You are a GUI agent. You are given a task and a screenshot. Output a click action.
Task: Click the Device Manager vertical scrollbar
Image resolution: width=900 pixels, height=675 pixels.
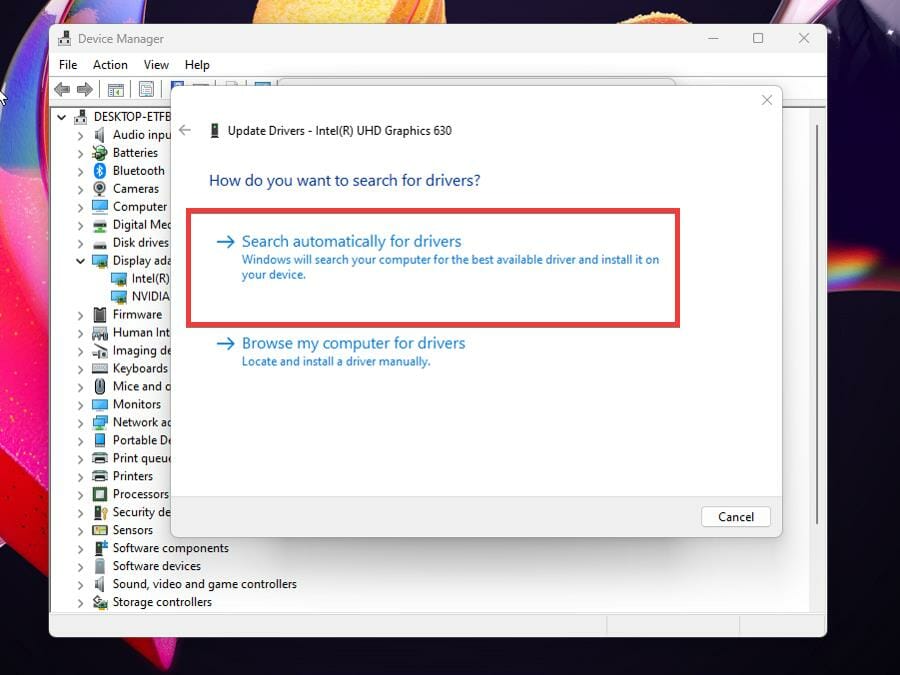(817, 324)
